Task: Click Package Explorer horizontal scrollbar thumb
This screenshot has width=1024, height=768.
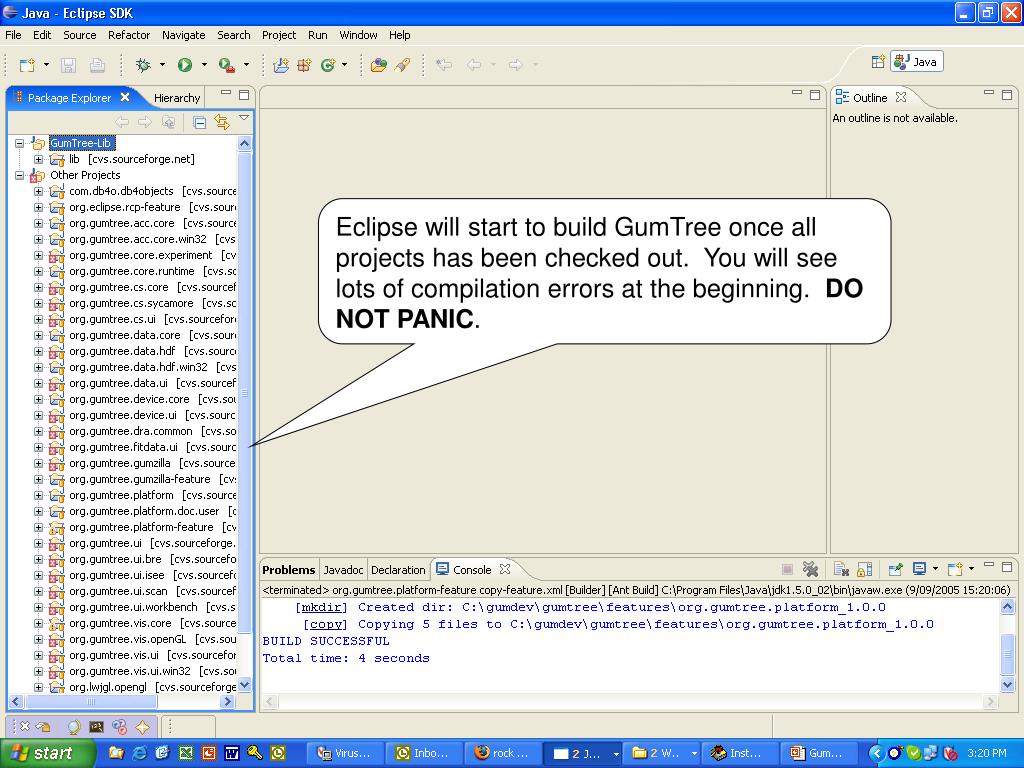Action: coord(91,701)
